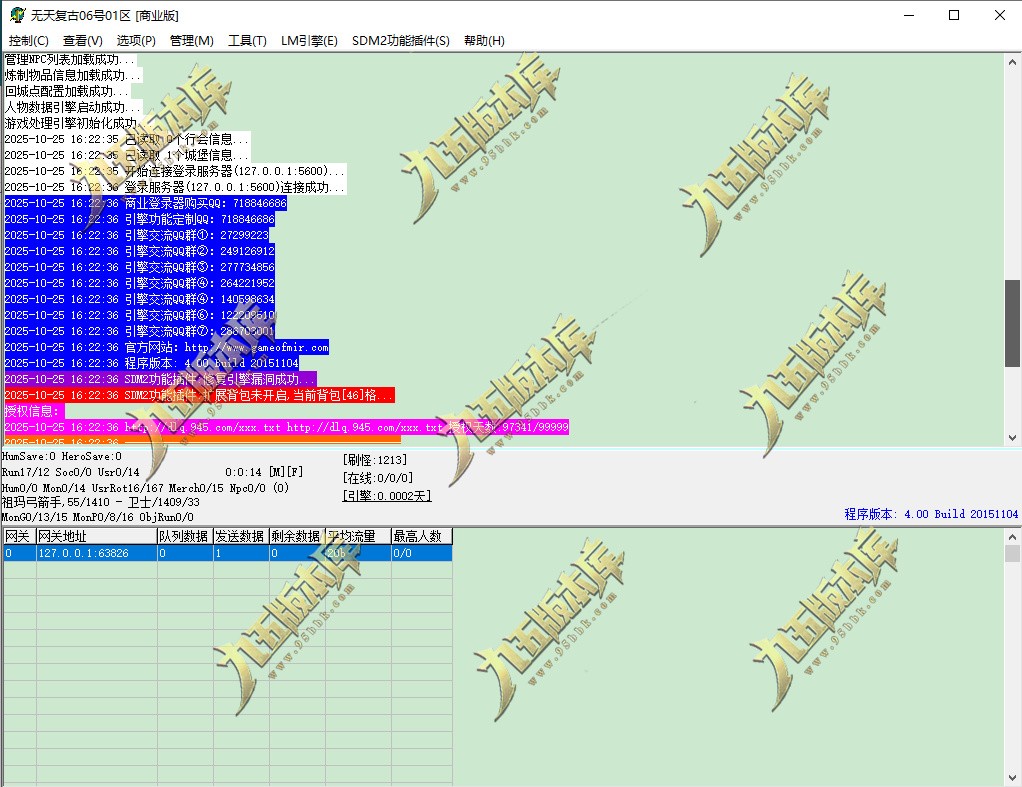Click the MonG0/13/15 MonP0/8/16 status line
The image size is (1022, 787).
(x=98, y=517)
